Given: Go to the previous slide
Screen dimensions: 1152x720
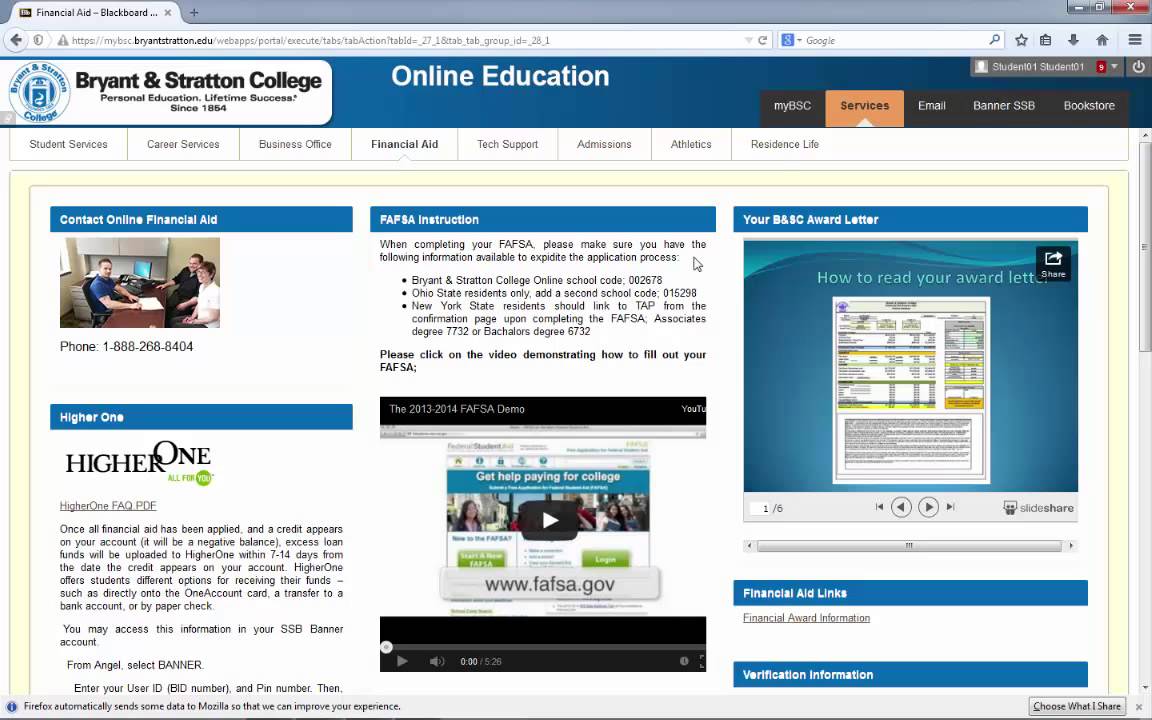Looking at the screenshot, I should pos(901,507).
